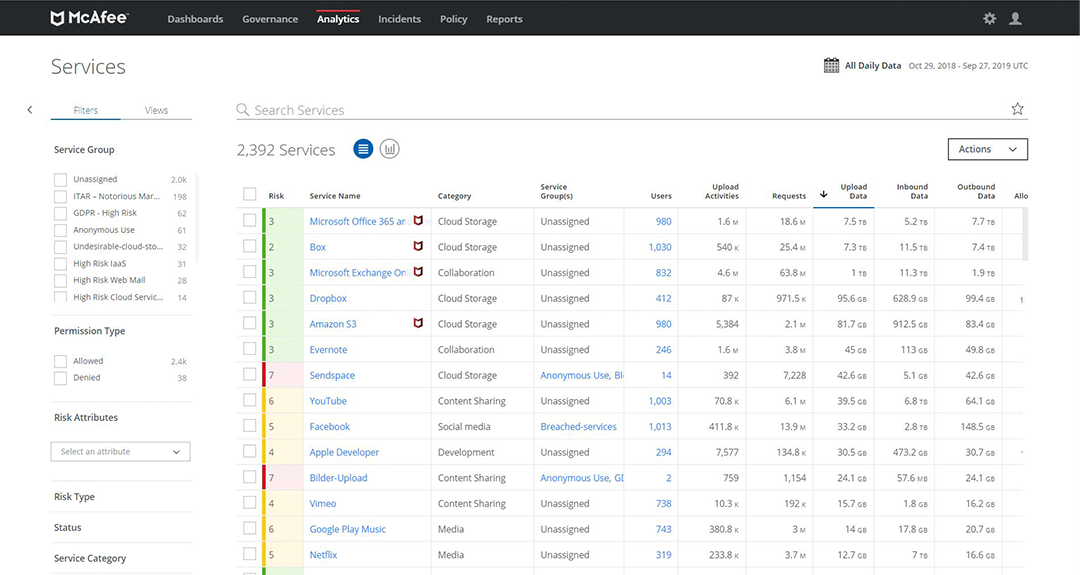Switch to list view icon
Viewport: 1080px width, 575px height.
coord(363,149)
